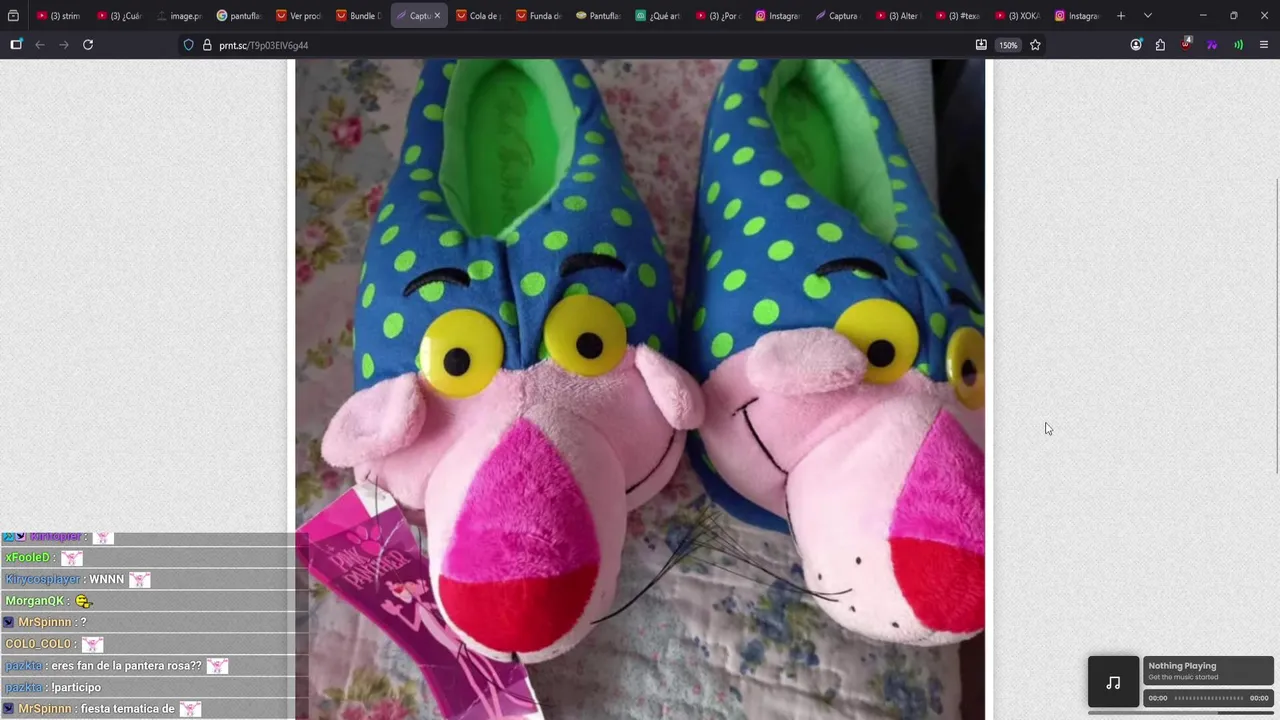Click chat message '!participo' from pazkta
This screenshot has width=1280, height=720.
[x=76, y=687]
